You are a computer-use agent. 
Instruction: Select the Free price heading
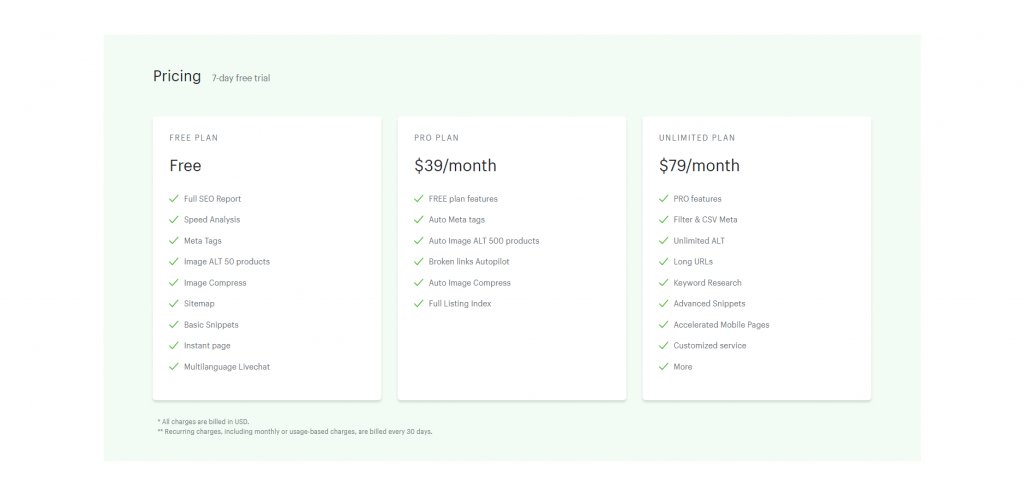pyautogui.click(x=185, y=166)
